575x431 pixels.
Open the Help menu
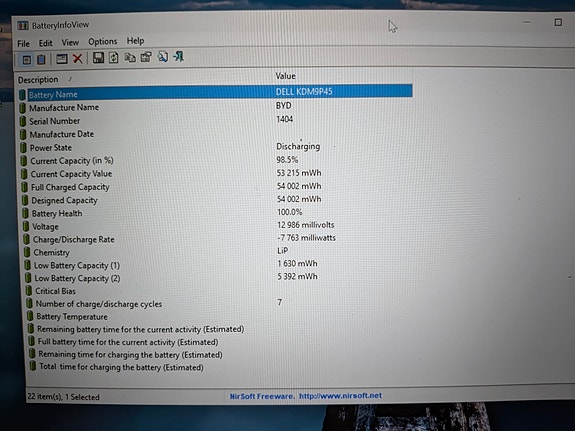point(135,41)
